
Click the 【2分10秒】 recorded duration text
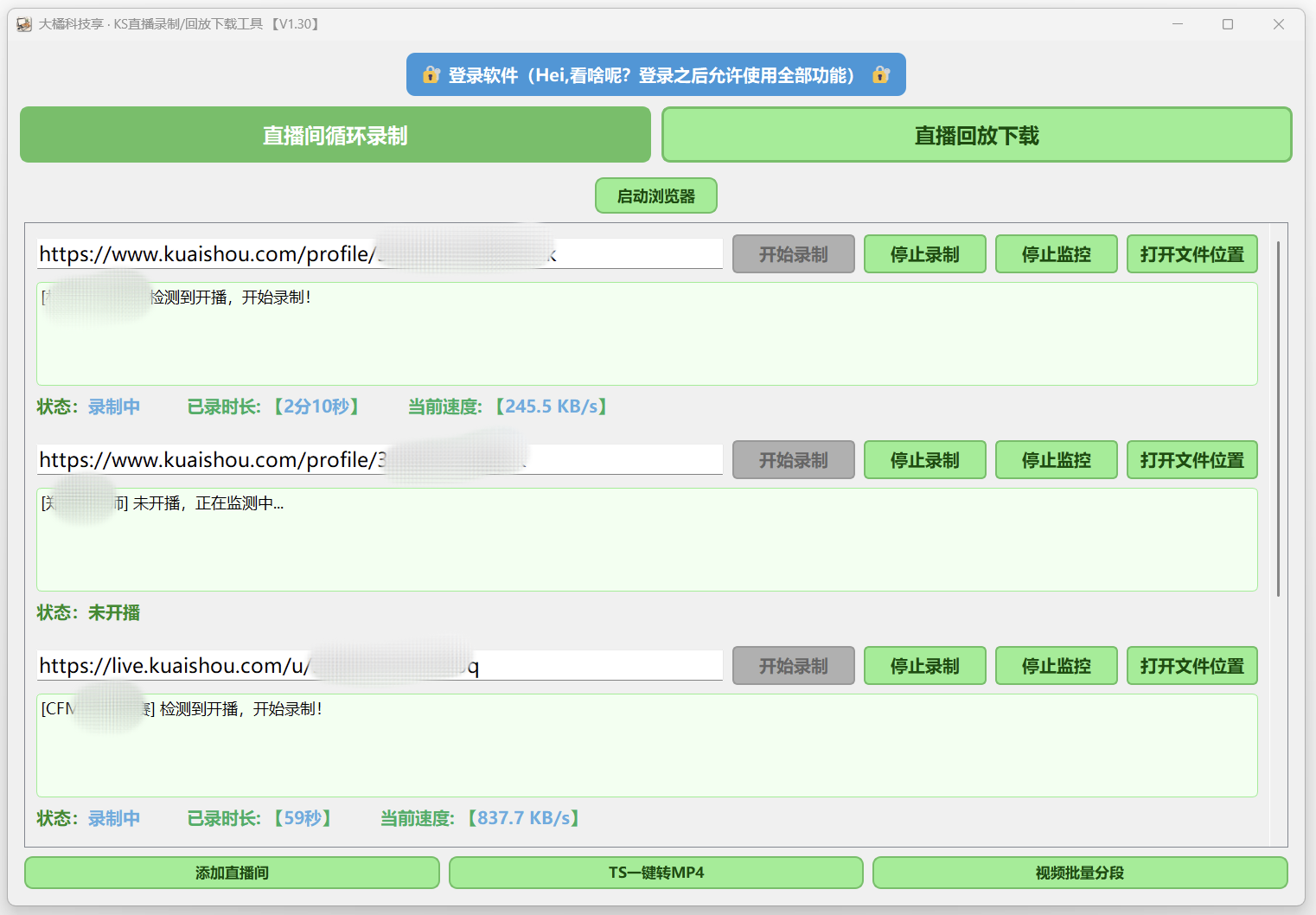tap(316, 406)
